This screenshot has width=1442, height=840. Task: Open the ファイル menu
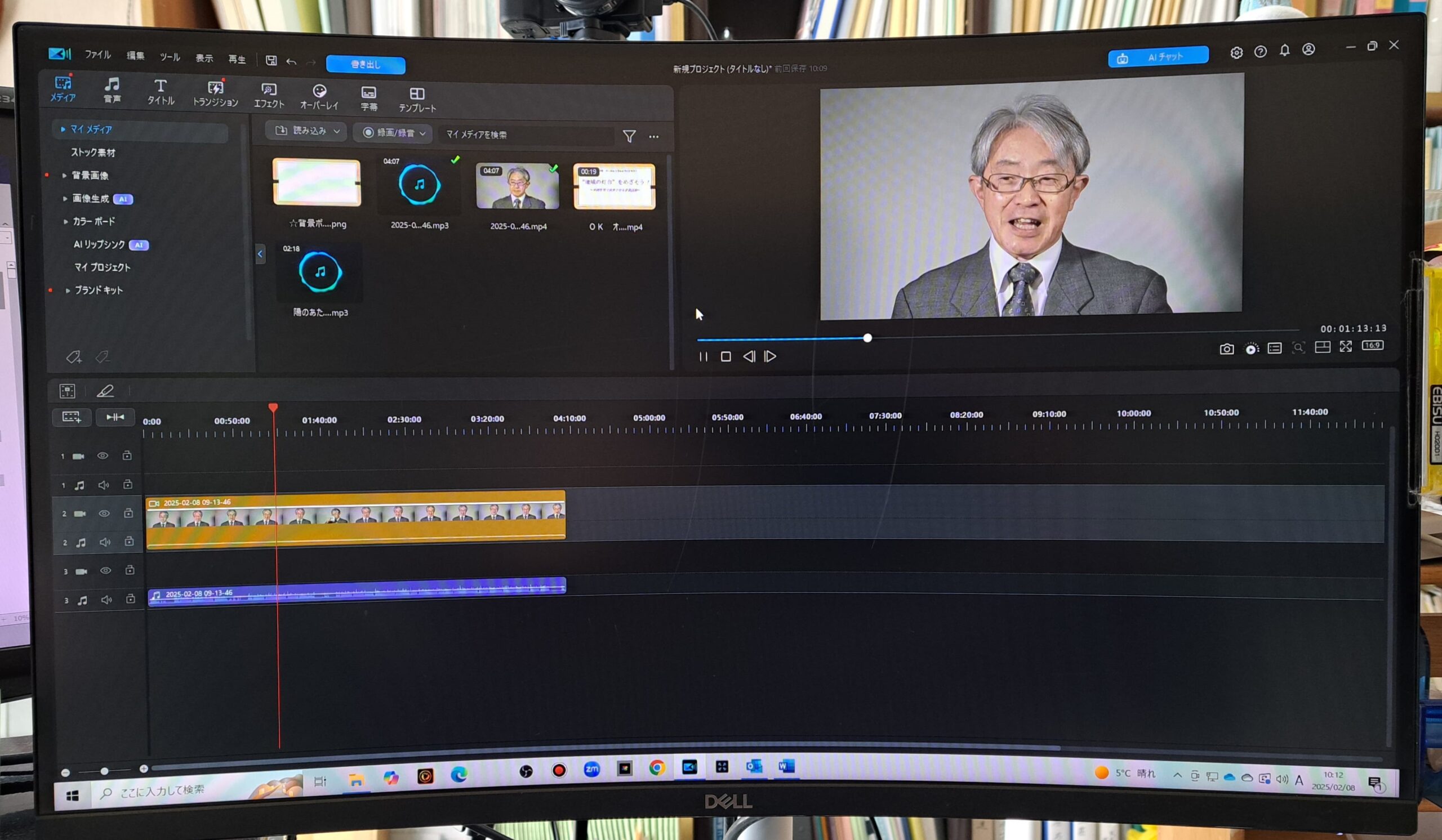coord(98,54)
